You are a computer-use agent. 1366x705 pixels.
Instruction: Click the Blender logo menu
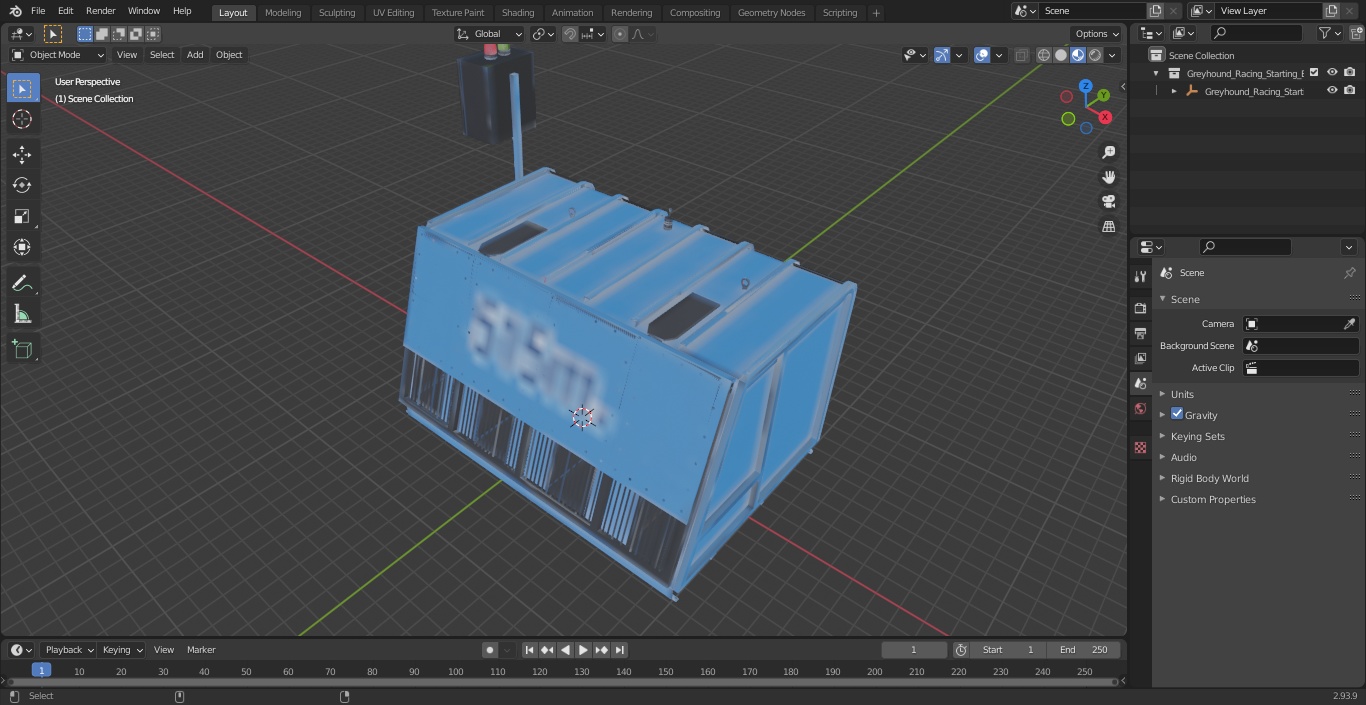click(16, 11)
